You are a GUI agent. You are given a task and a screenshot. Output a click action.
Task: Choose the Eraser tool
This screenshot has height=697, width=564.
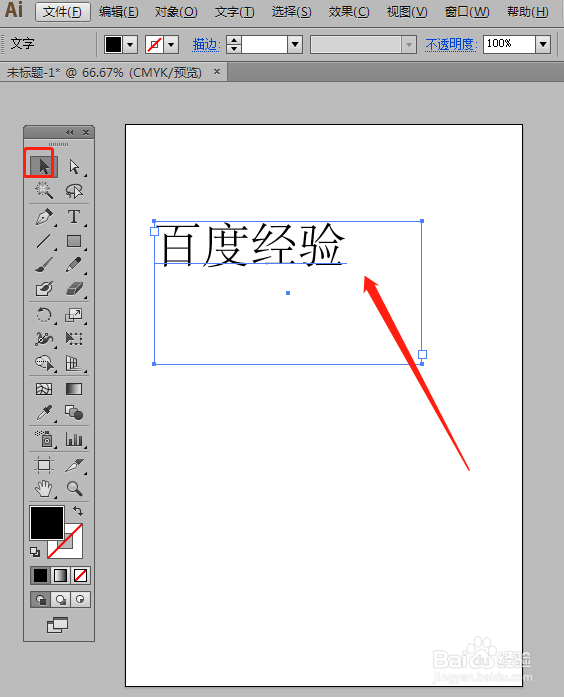[x=74, y=289]
